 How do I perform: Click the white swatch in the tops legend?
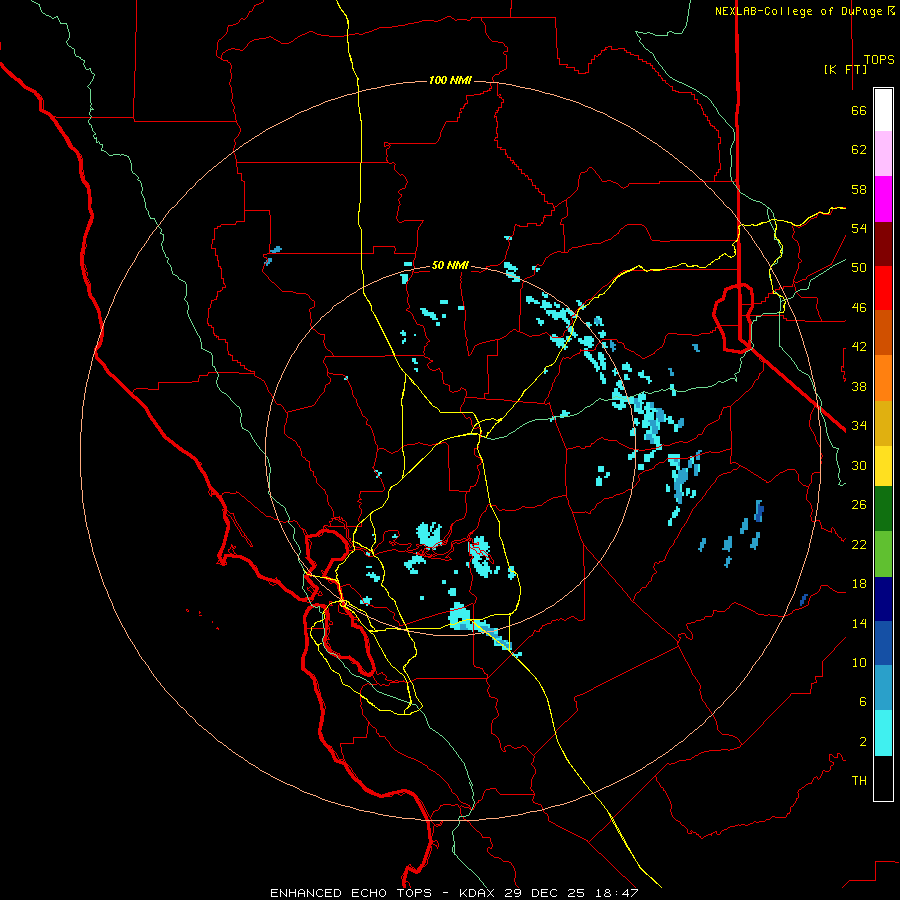(x=883, y=110)
